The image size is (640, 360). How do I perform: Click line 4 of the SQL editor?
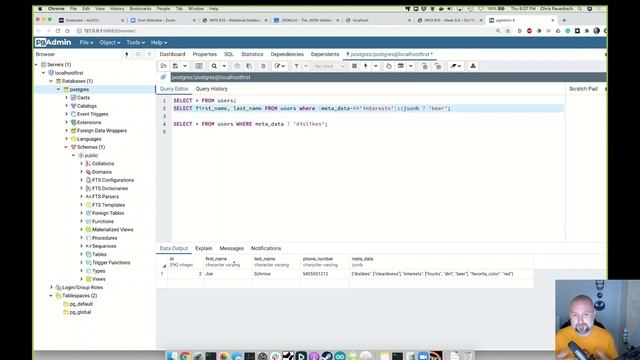[x=251, y=124]
